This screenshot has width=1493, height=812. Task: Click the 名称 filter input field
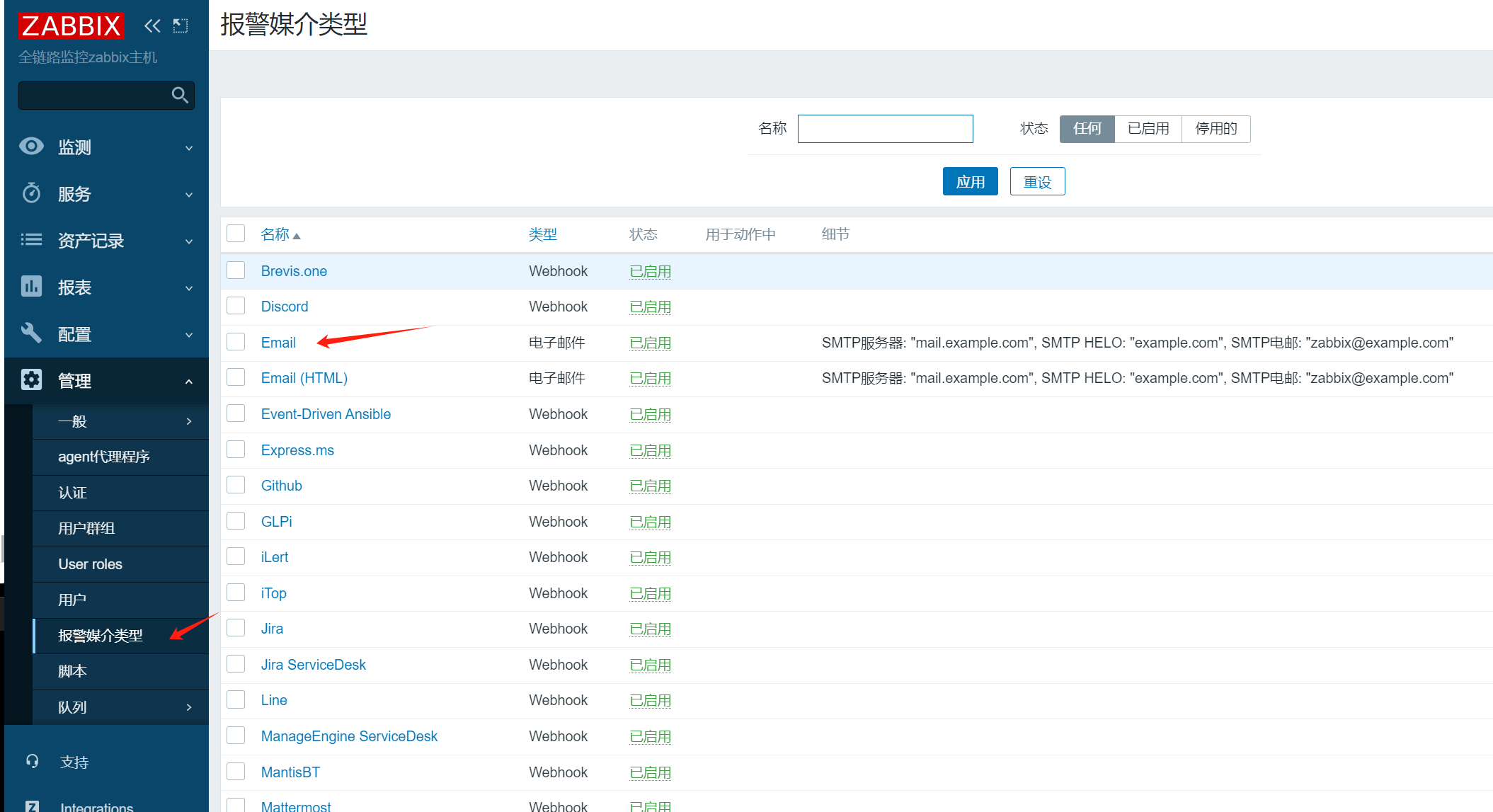885,128
